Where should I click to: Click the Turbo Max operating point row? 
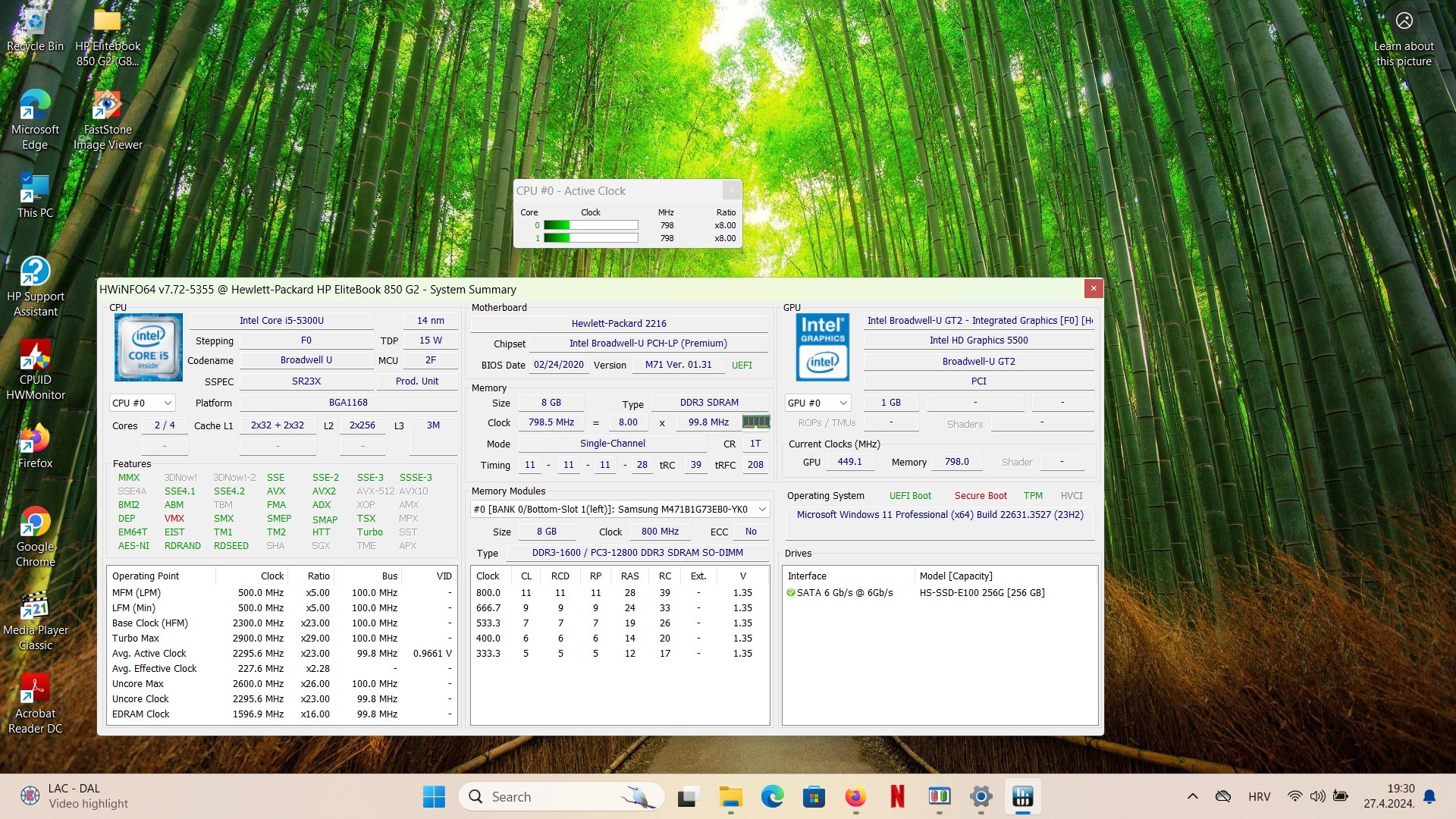point(281,639)
